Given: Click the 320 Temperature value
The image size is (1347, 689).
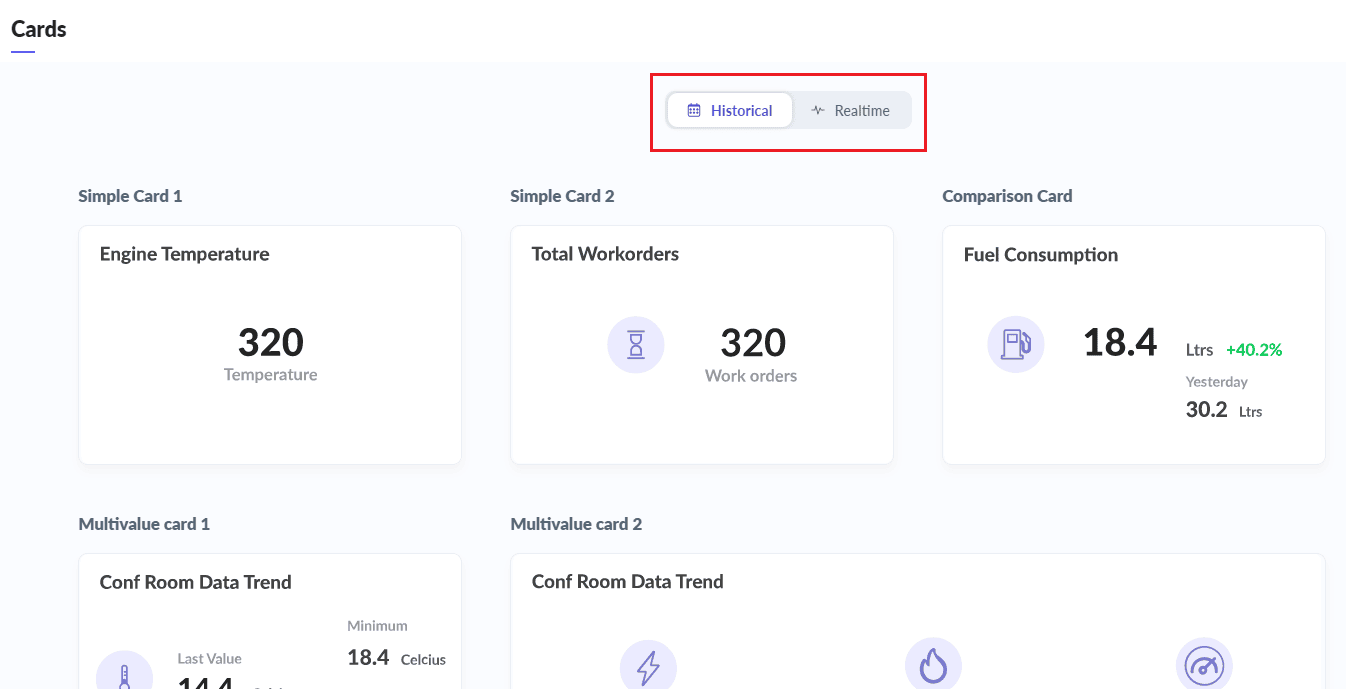Looking at the screenshot, I should tap(270, 343).
